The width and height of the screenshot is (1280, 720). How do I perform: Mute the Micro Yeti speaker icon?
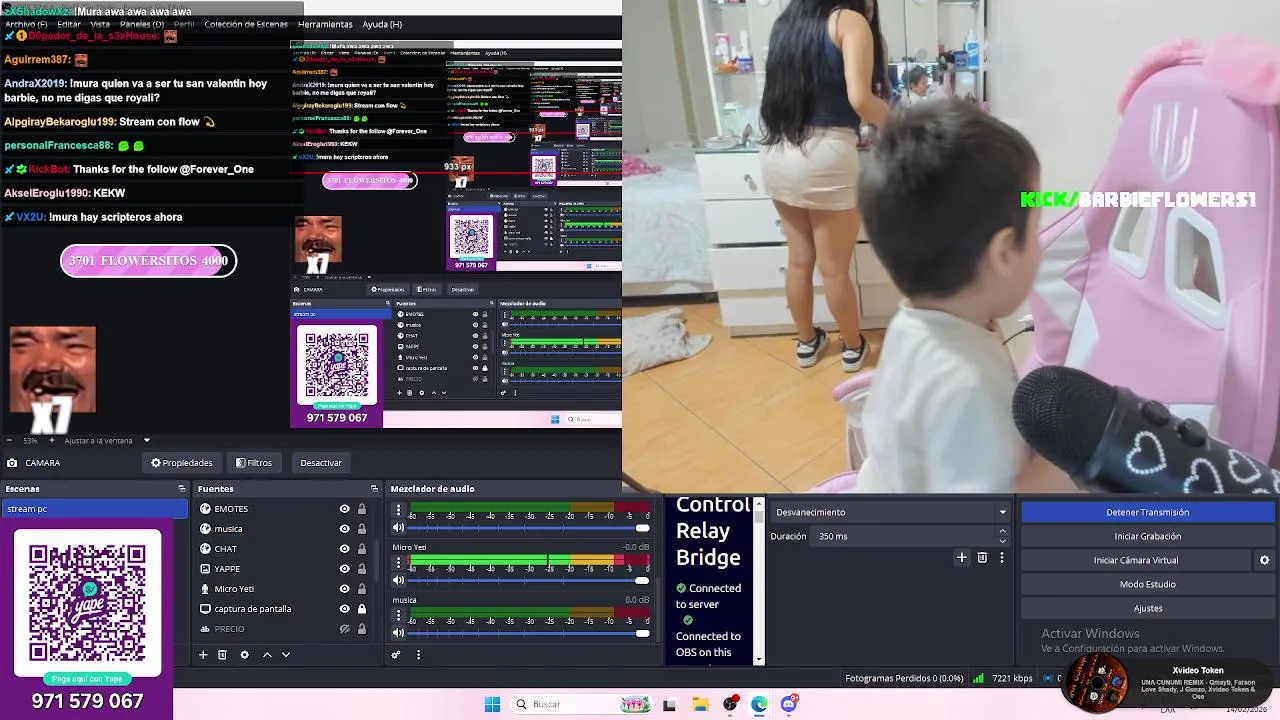coord(398,580)
